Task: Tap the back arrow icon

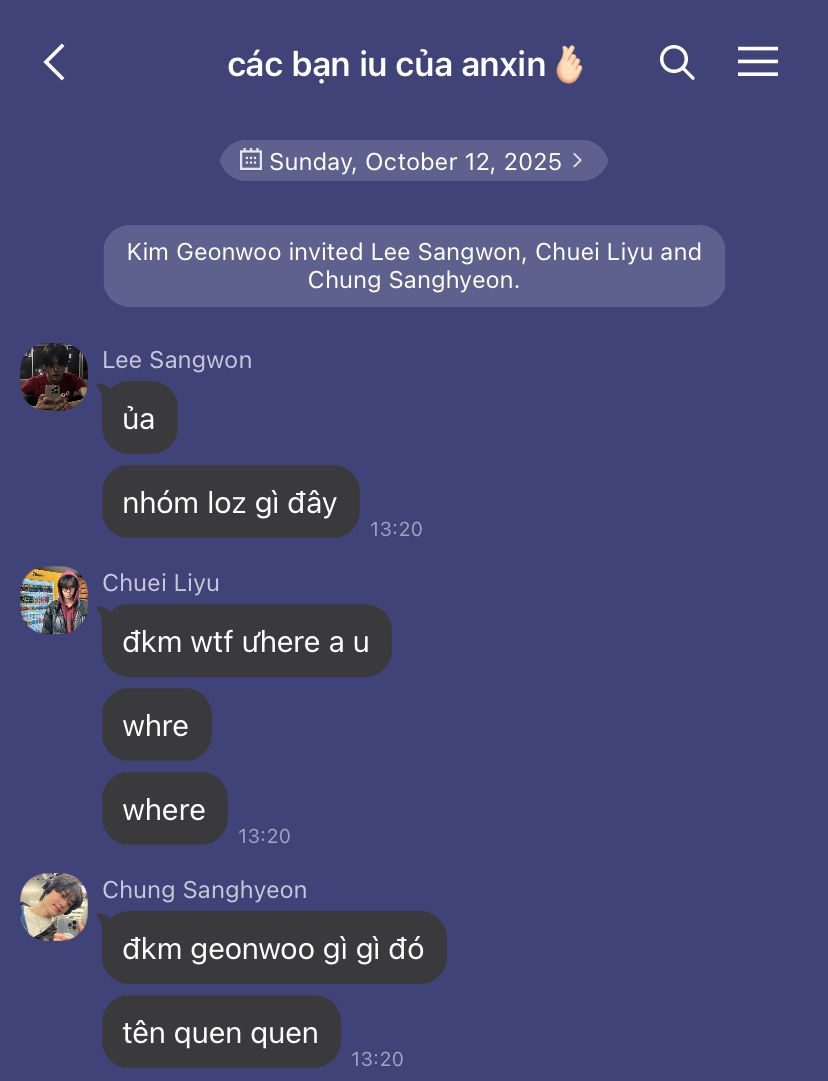Action: 54,63
